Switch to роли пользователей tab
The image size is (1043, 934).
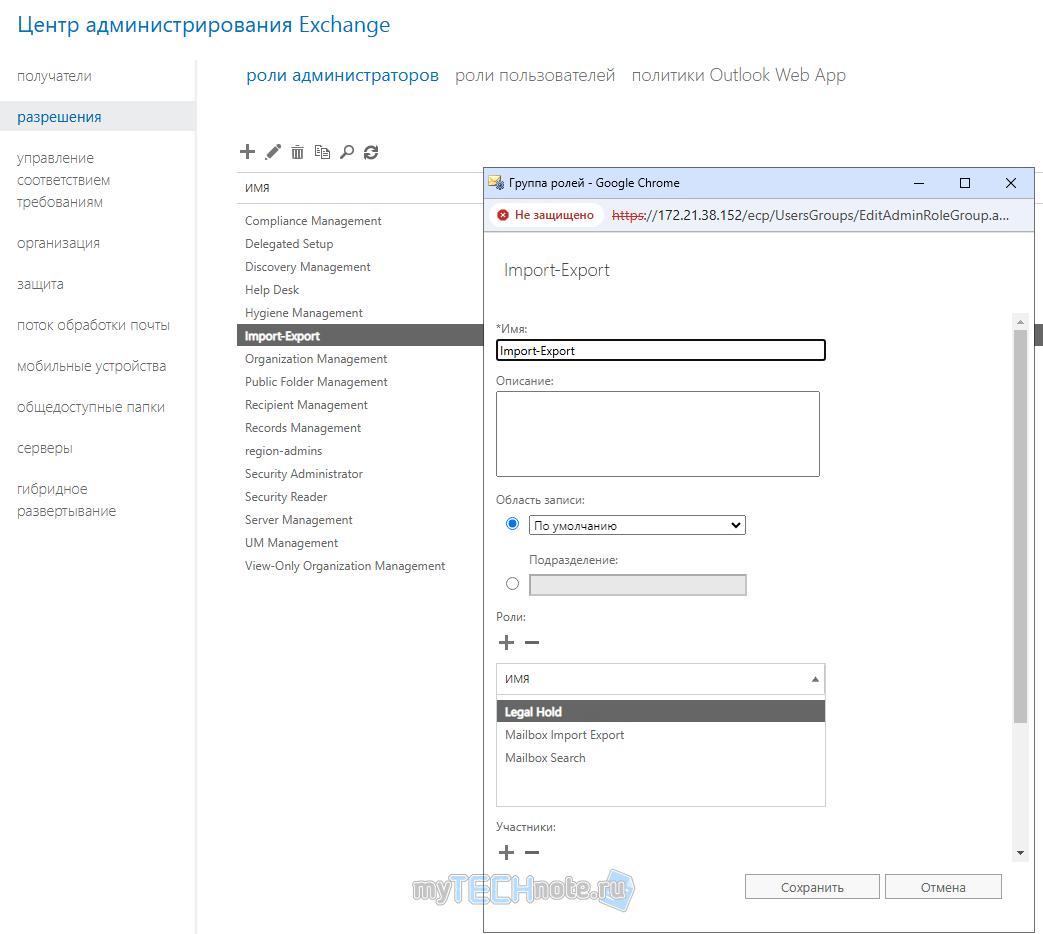coord(535,75)
